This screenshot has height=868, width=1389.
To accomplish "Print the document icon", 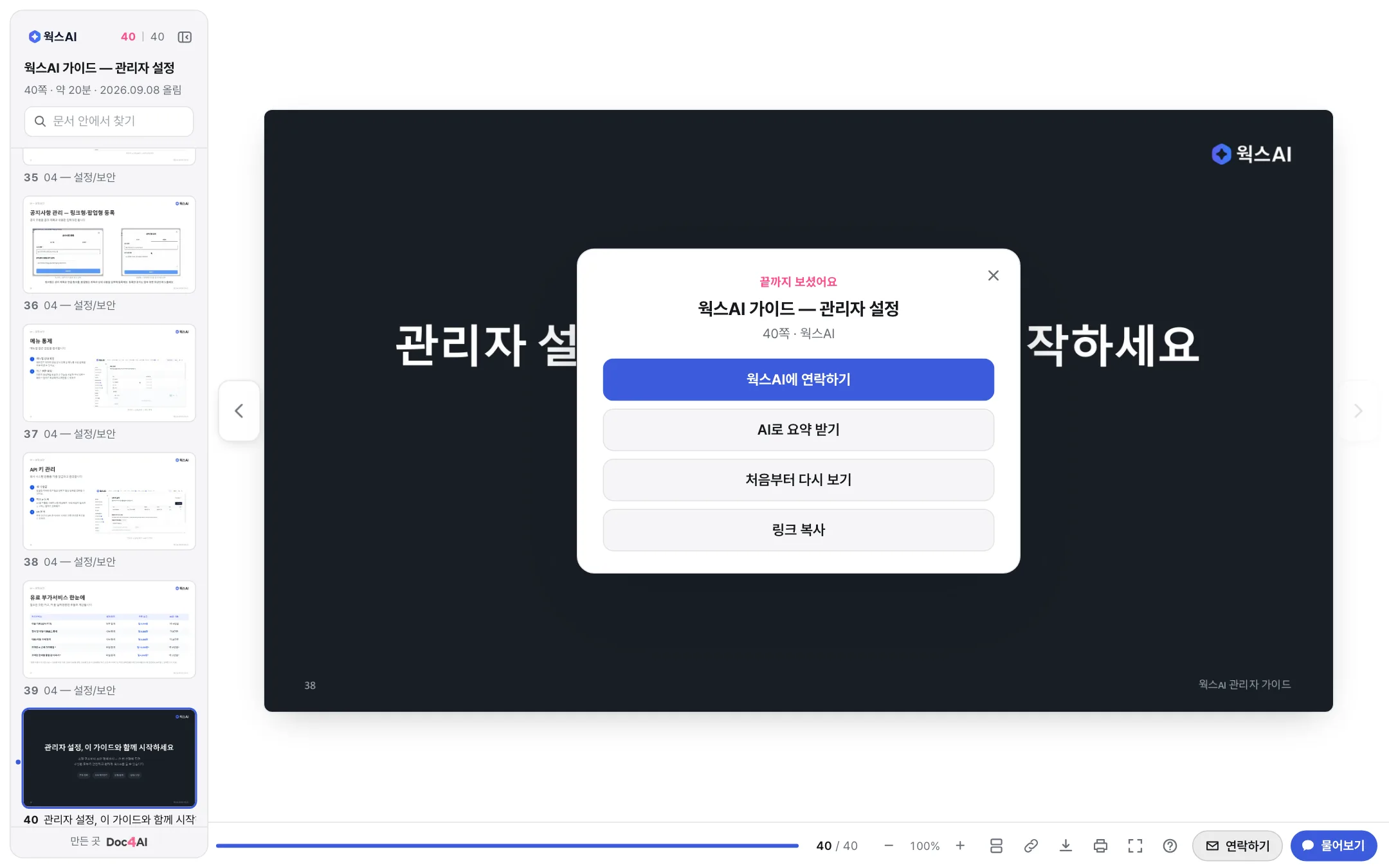I will pos(1100,846).
